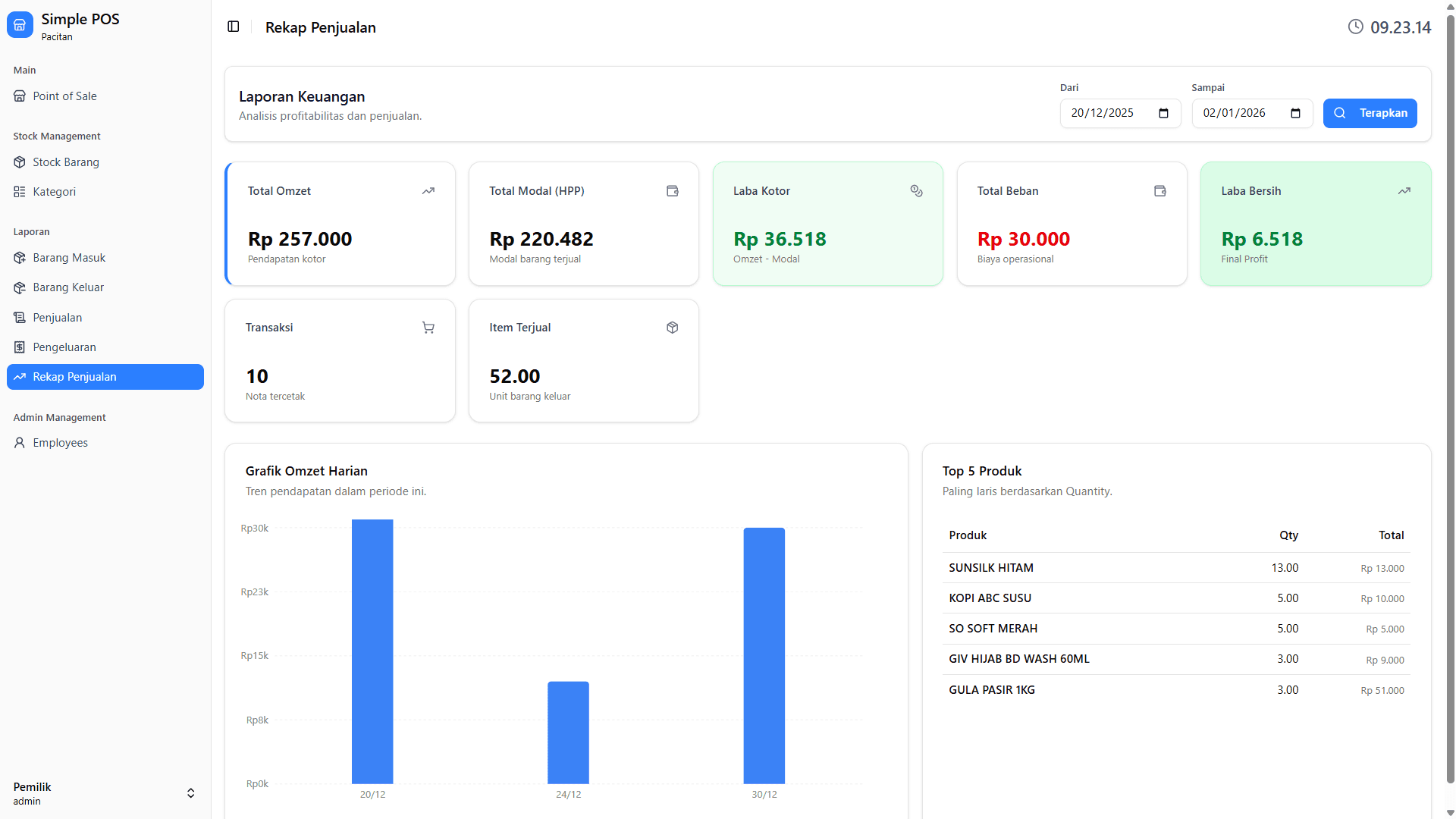The width and height of the screenshot is (1456, 819).
Task: Expand the Pemilik admin user menu
Action: (x=190, y=793)
